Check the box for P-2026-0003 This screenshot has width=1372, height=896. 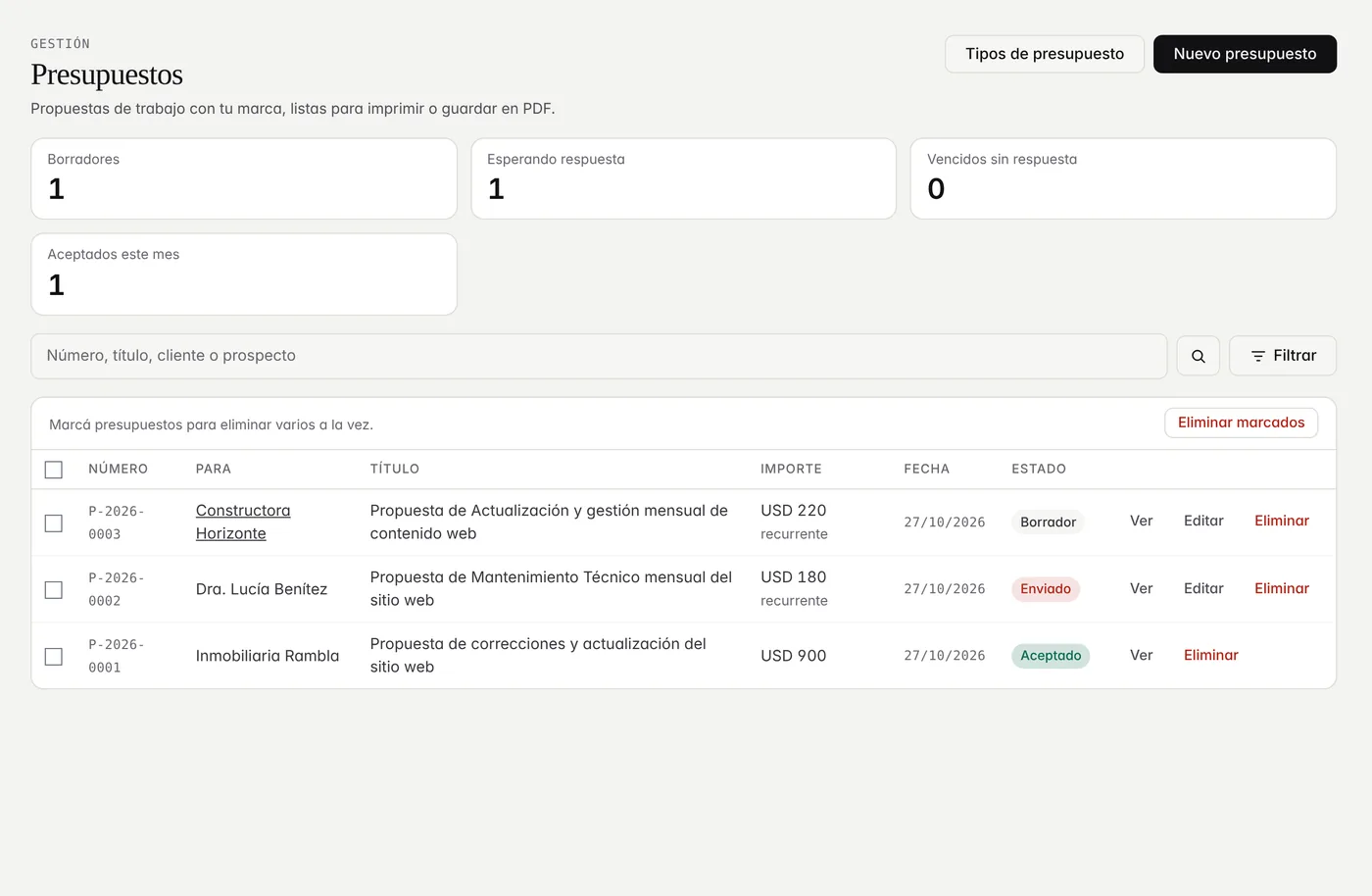(54, 523)
